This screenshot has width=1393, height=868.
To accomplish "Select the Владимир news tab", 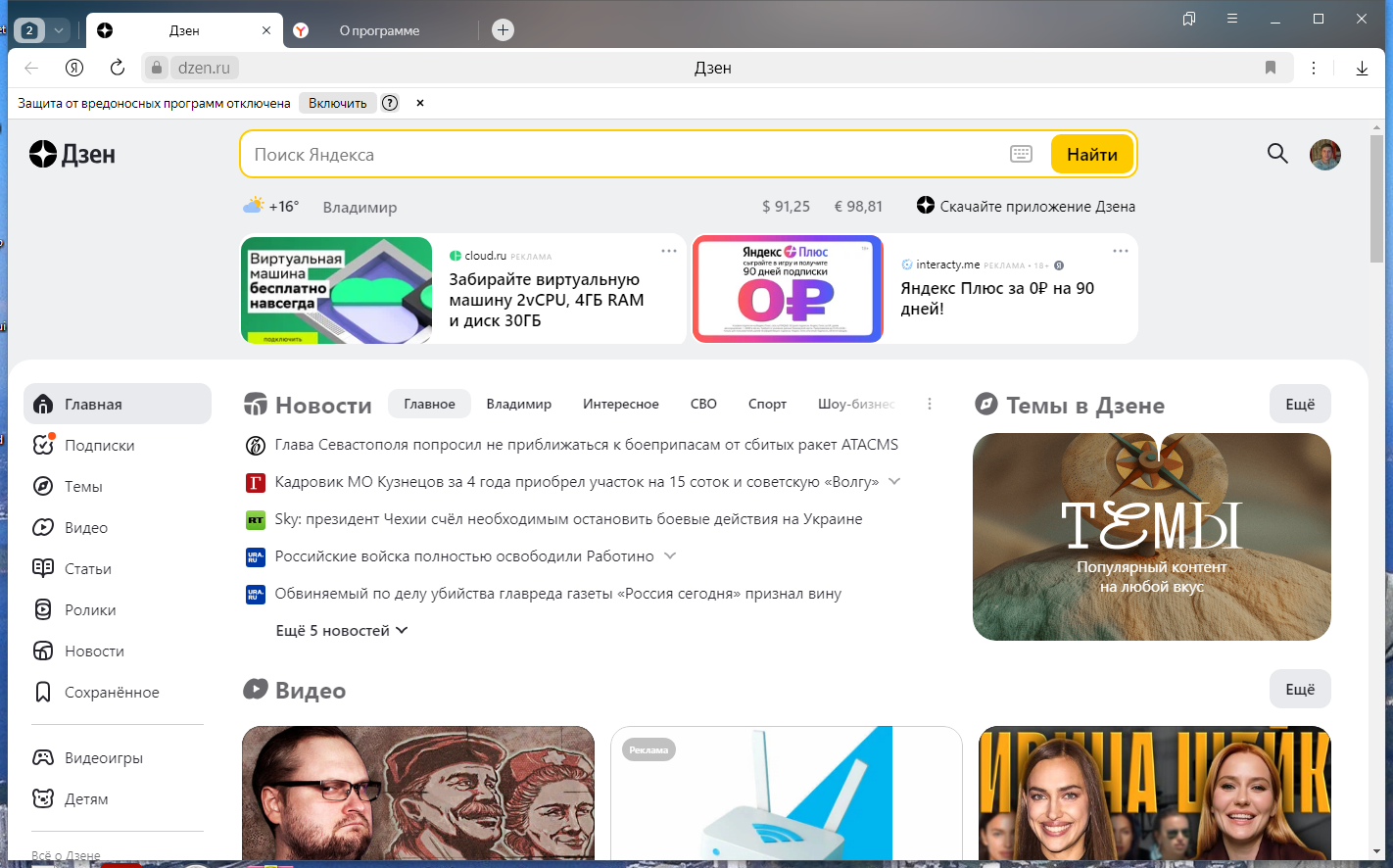I will (x=519, y=404).
